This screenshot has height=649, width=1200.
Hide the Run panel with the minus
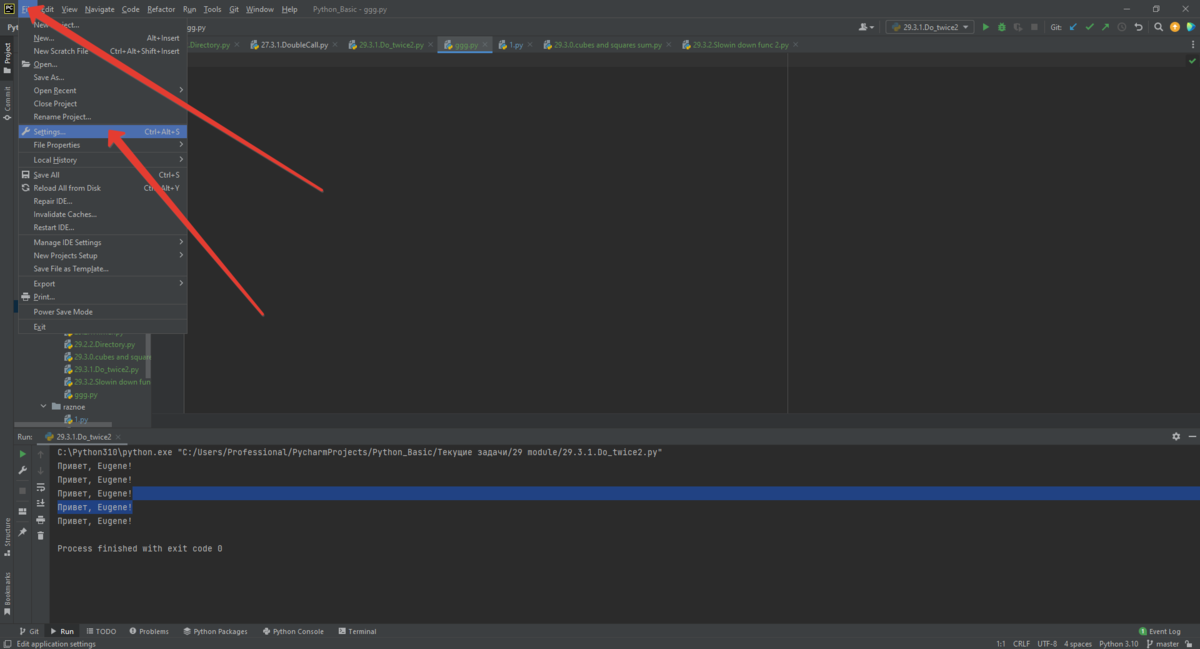[1191, 437]
